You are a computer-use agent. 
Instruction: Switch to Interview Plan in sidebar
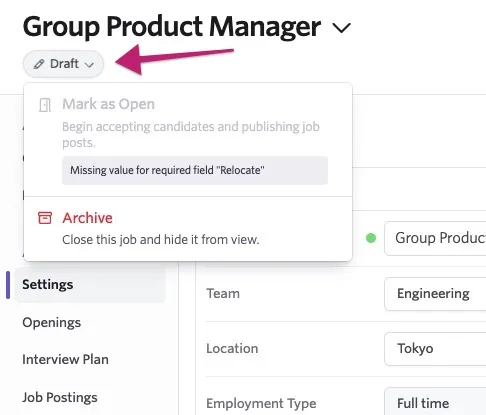point(65,359)
